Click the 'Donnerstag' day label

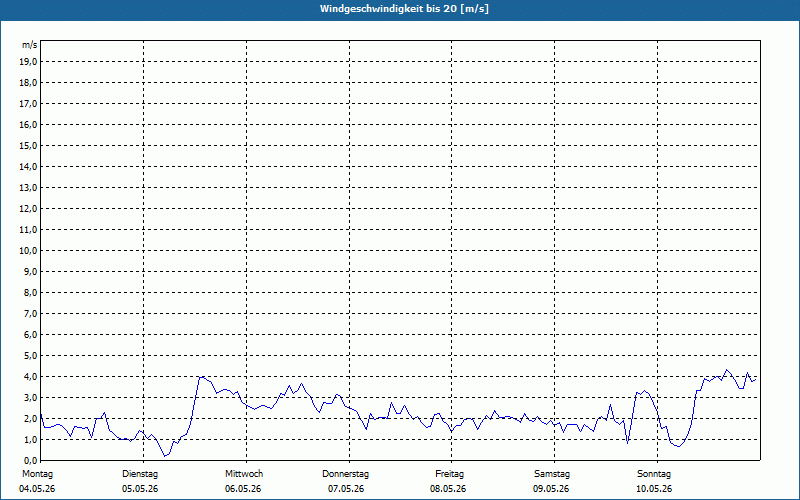click(345, 474)
